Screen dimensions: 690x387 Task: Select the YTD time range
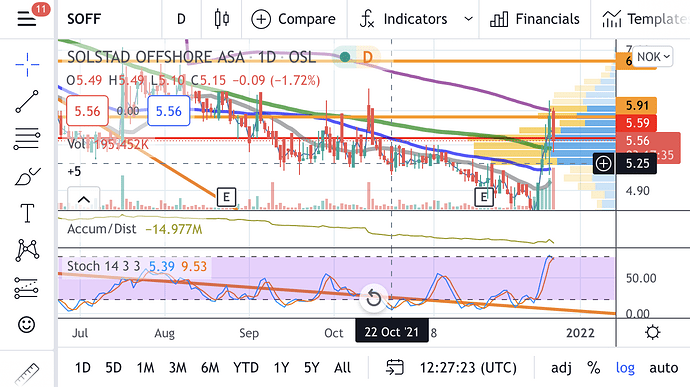246,367
